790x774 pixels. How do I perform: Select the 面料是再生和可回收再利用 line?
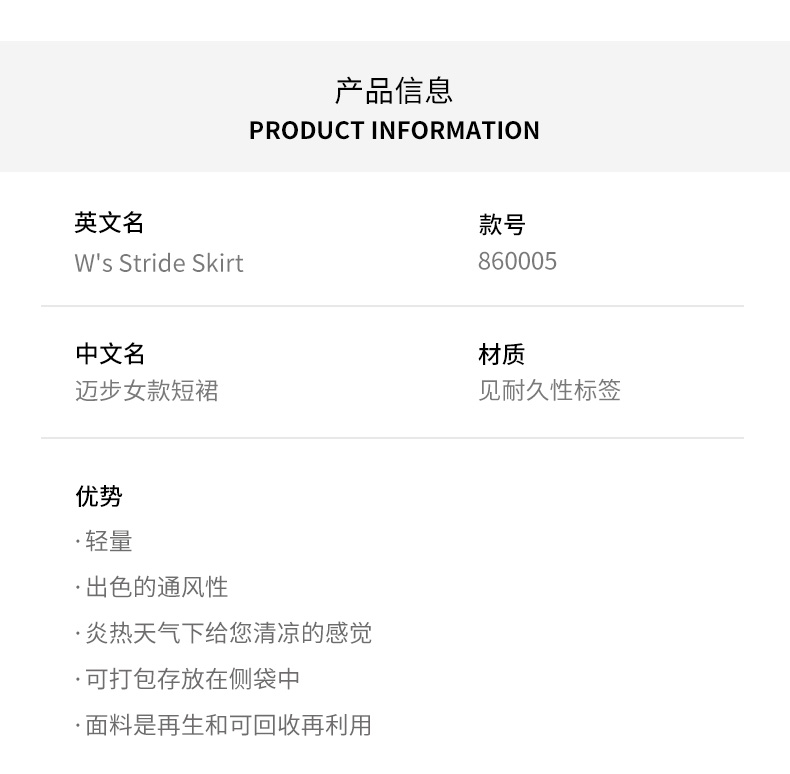coord(228,725)
